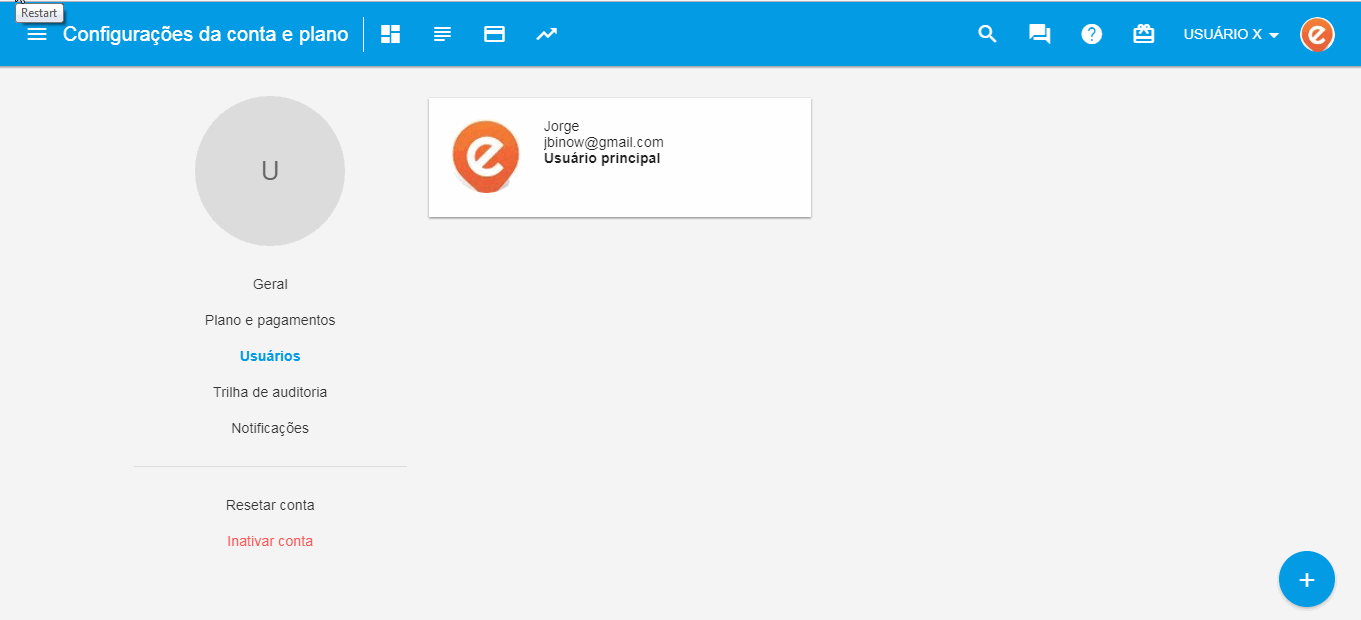Open the credit card icon
The image size is (1361, 620).
(494, 34)
